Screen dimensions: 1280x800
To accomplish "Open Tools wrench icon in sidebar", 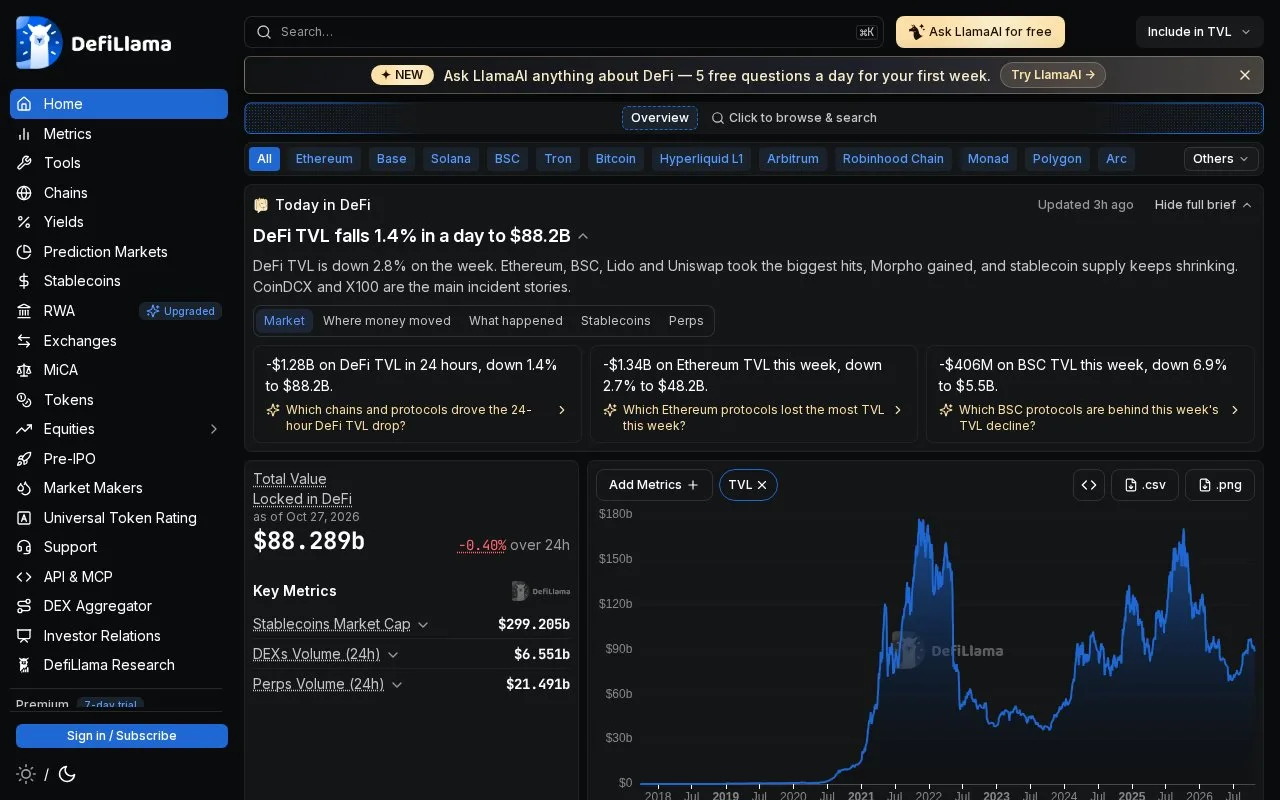I will [24, 163].
